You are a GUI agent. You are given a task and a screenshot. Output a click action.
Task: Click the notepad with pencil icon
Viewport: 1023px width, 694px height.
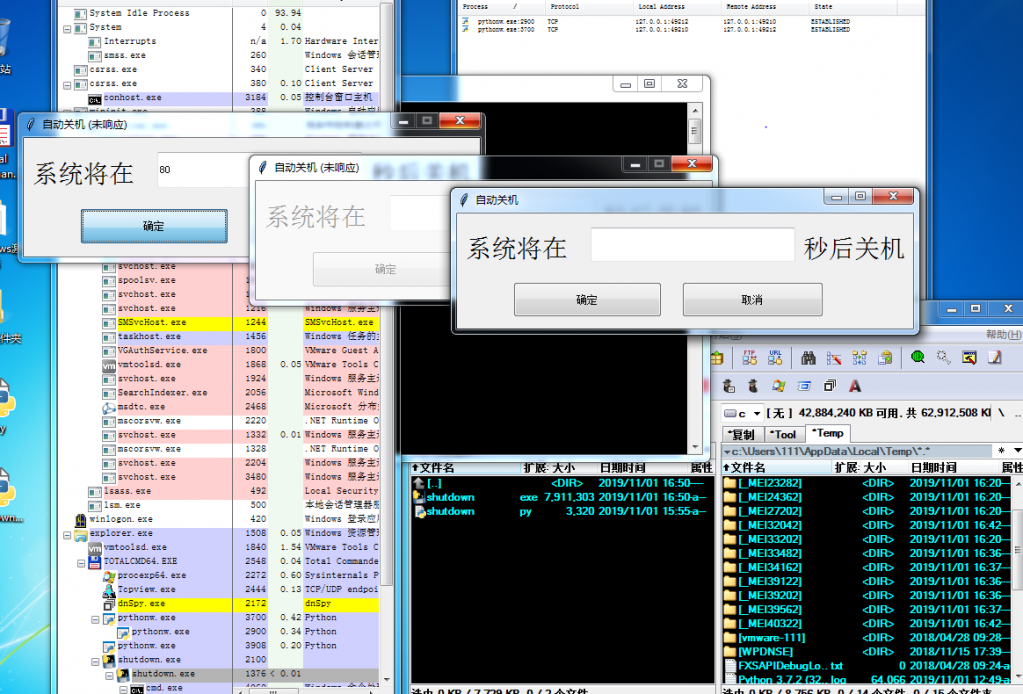pyautogui.click(x=994, y=357)
